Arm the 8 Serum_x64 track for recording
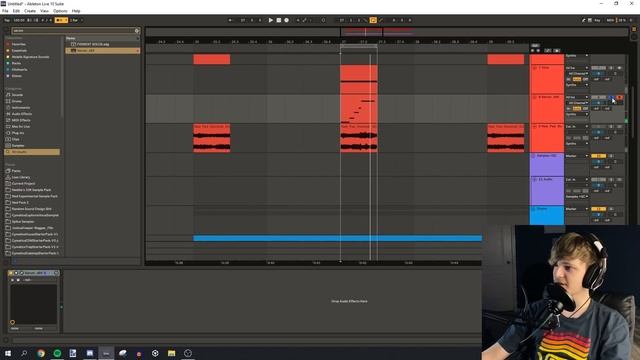Image resolution: width=640 pixels, height=360 pixels. [x=620, y=97]
